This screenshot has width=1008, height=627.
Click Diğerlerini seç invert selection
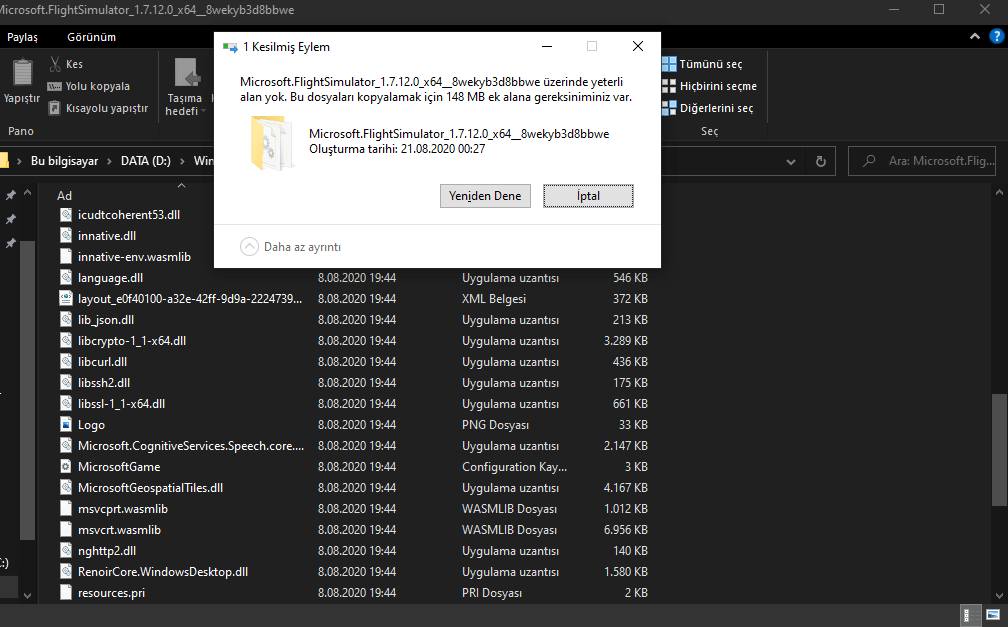(708, 108)
